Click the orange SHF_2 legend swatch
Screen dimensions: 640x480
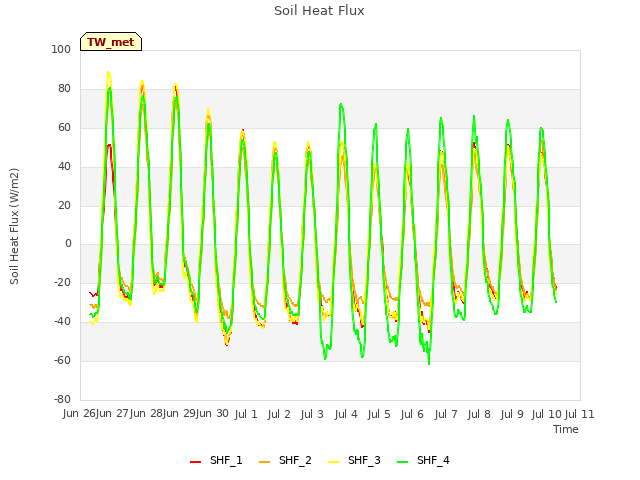tap(264, 462)
